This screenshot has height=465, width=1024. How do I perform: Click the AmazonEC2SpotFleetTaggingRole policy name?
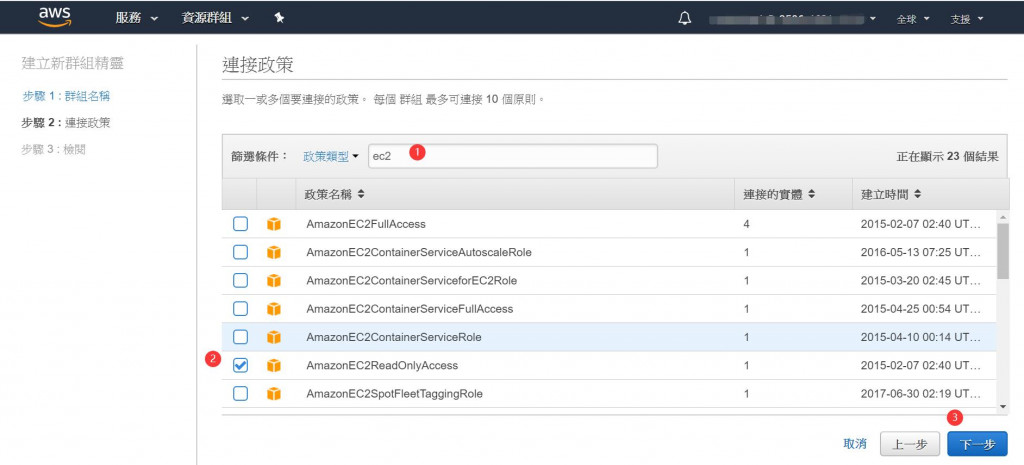point(394,394)
